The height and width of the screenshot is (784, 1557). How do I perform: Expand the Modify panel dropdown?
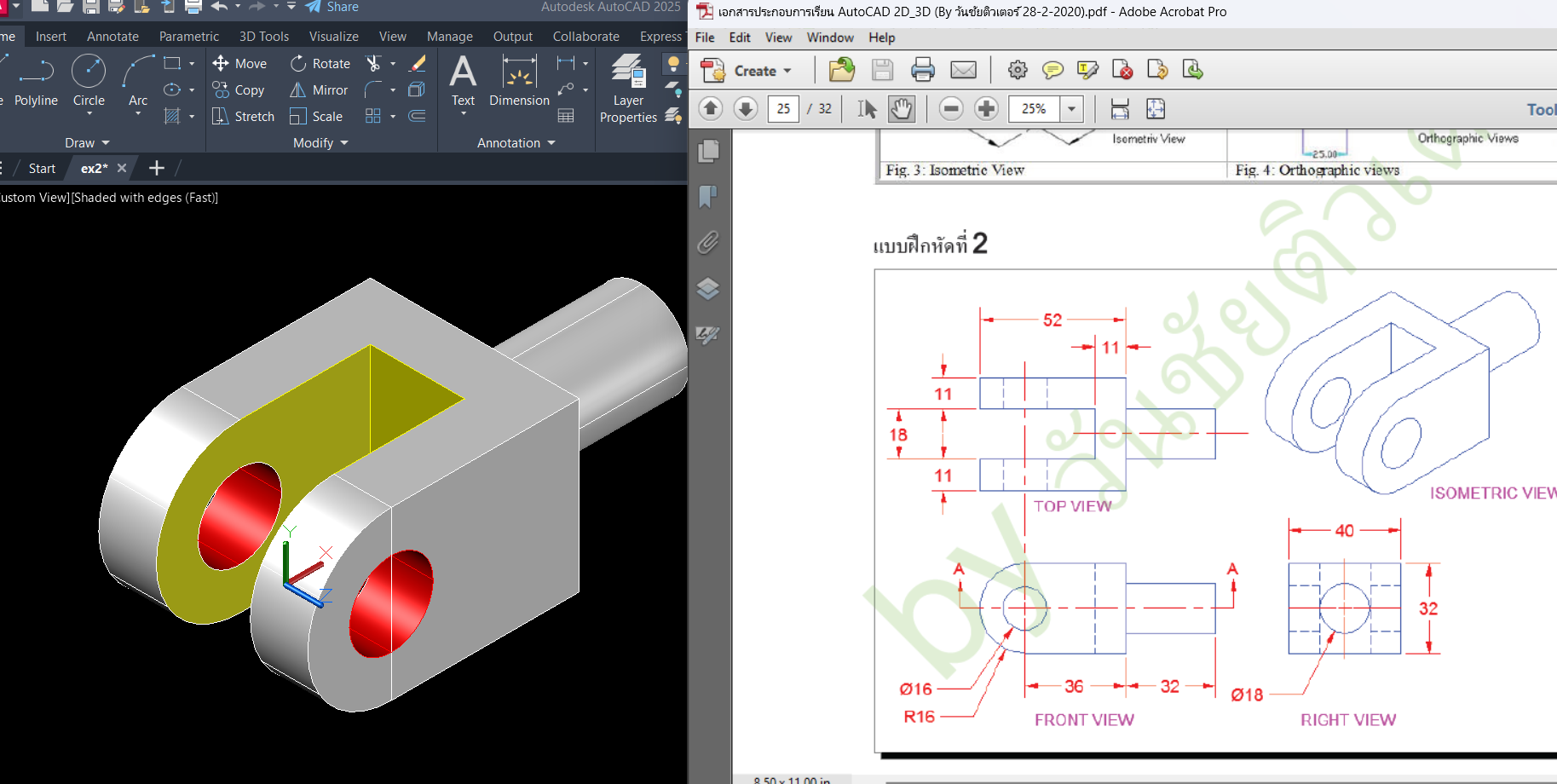click(x=320, y=143)
